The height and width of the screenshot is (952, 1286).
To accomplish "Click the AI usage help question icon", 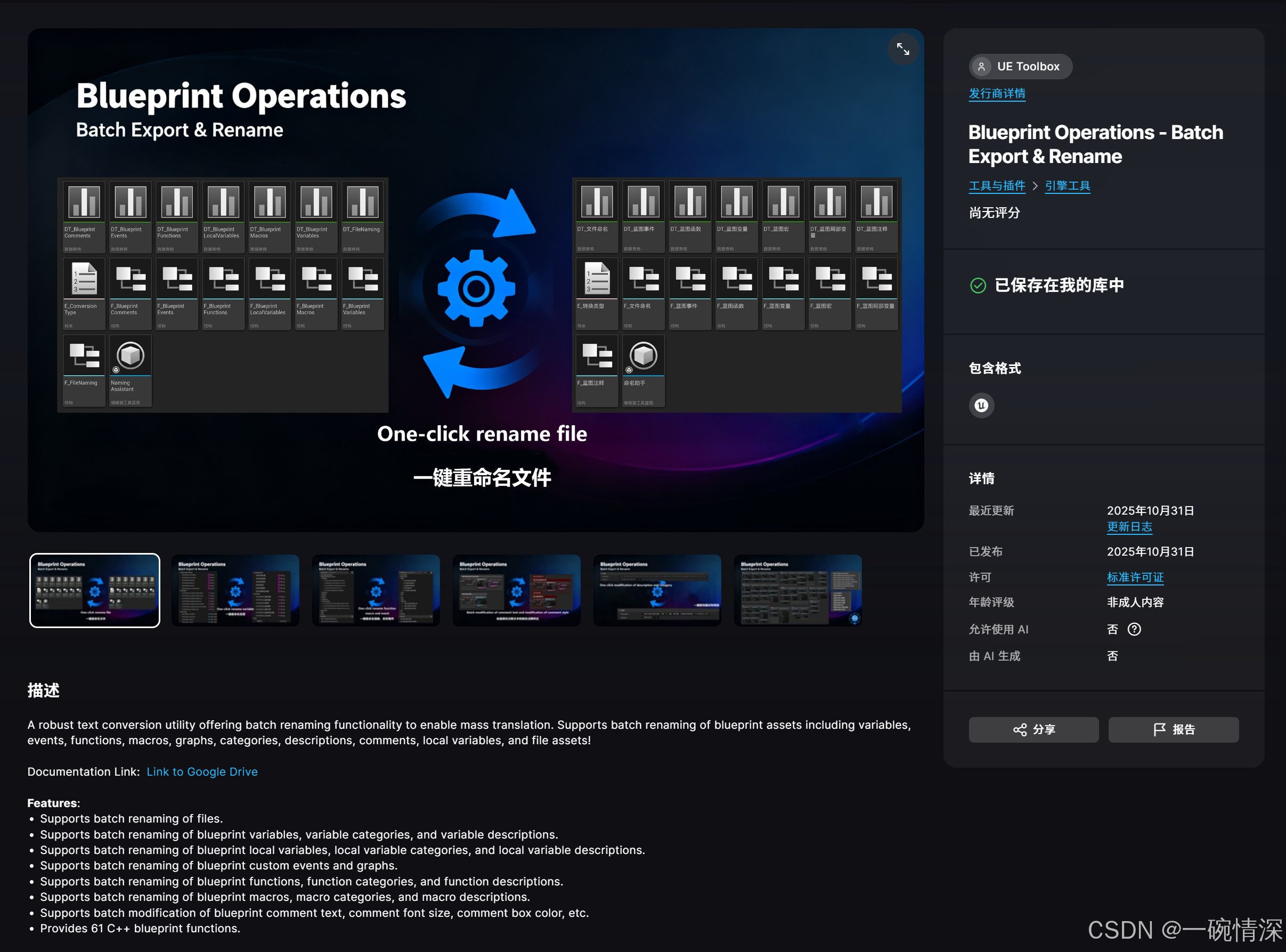I will click(1134, 629).
